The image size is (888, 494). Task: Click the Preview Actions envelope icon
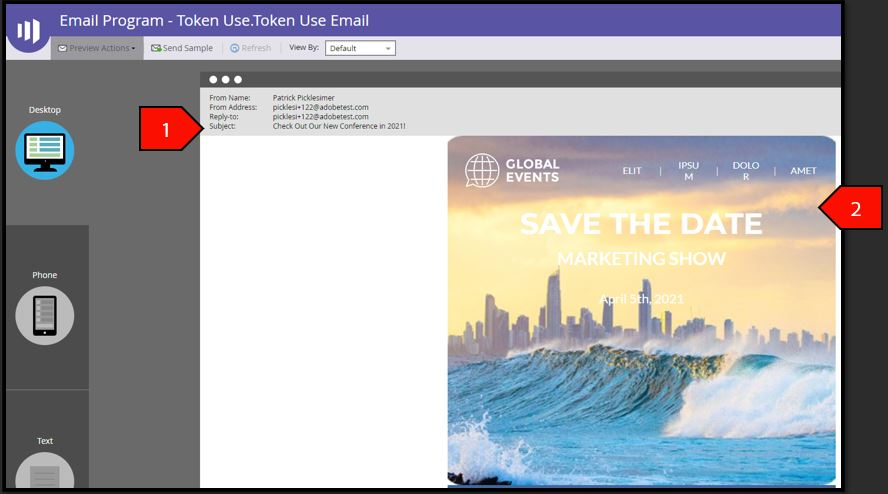pyautogui.click(x=63, y=48)
